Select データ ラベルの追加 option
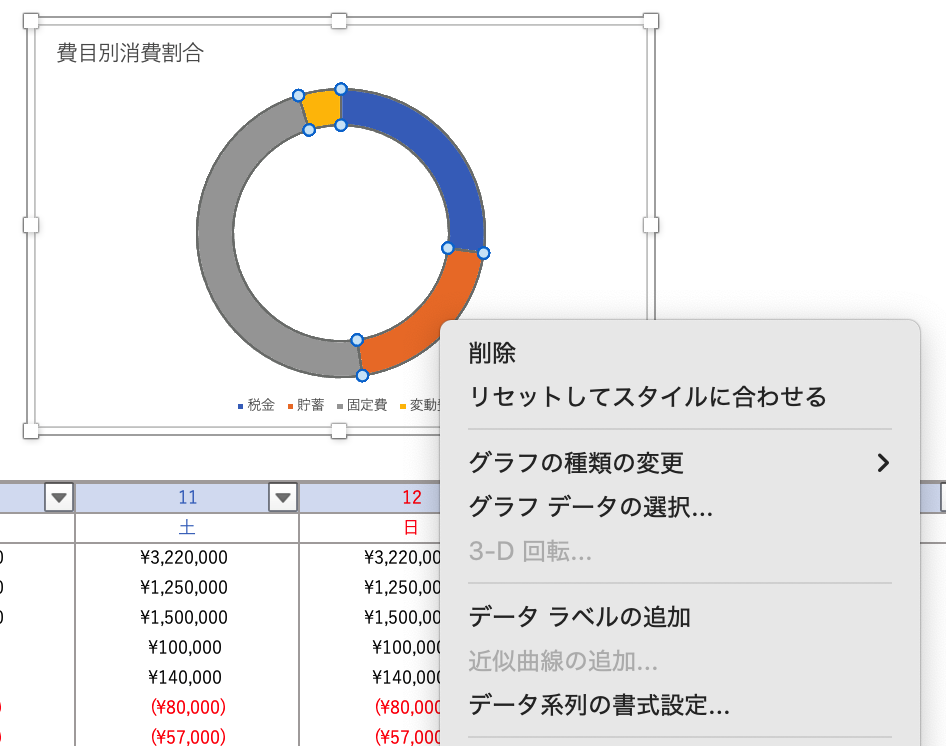The image size is (946, 746). (579, 617)
